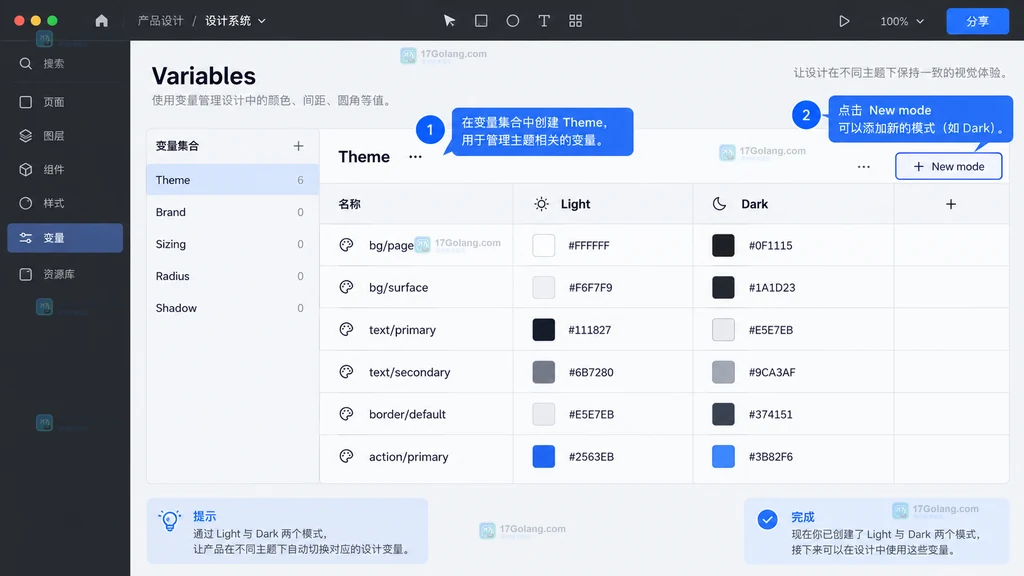Open Dark swatch #3B82F6 for action/primary
Image resolution: width=1024 pixels, height=576 pixels.
pyautogui.click(x=723, y=456)
